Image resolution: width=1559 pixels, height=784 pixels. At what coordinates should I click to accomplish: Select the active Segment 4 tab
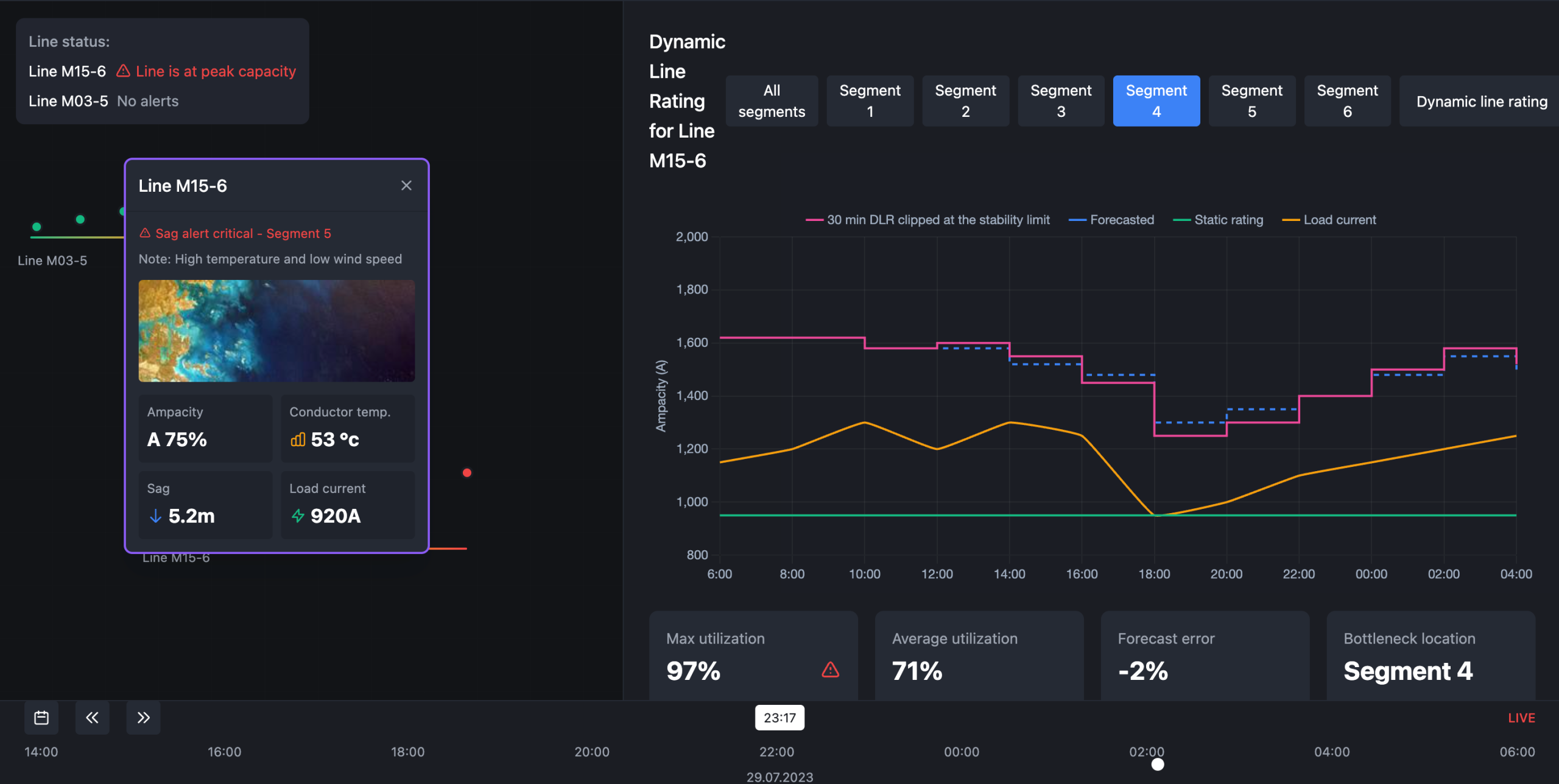1156,101
